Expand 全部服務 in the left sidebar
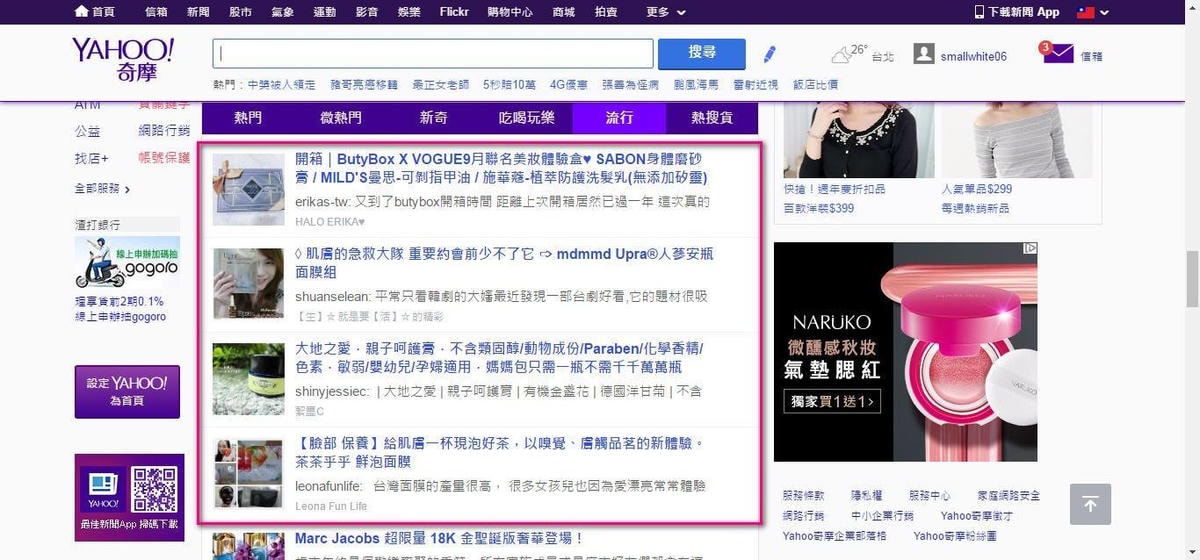Screen dimensions: 1200x560 click(x=102, y=188)
